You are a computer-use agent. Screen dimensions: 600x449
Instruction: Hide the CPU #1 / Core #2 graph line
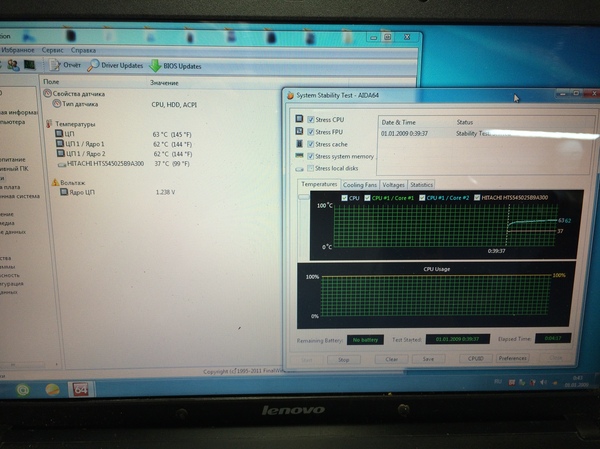click(424, 198)
